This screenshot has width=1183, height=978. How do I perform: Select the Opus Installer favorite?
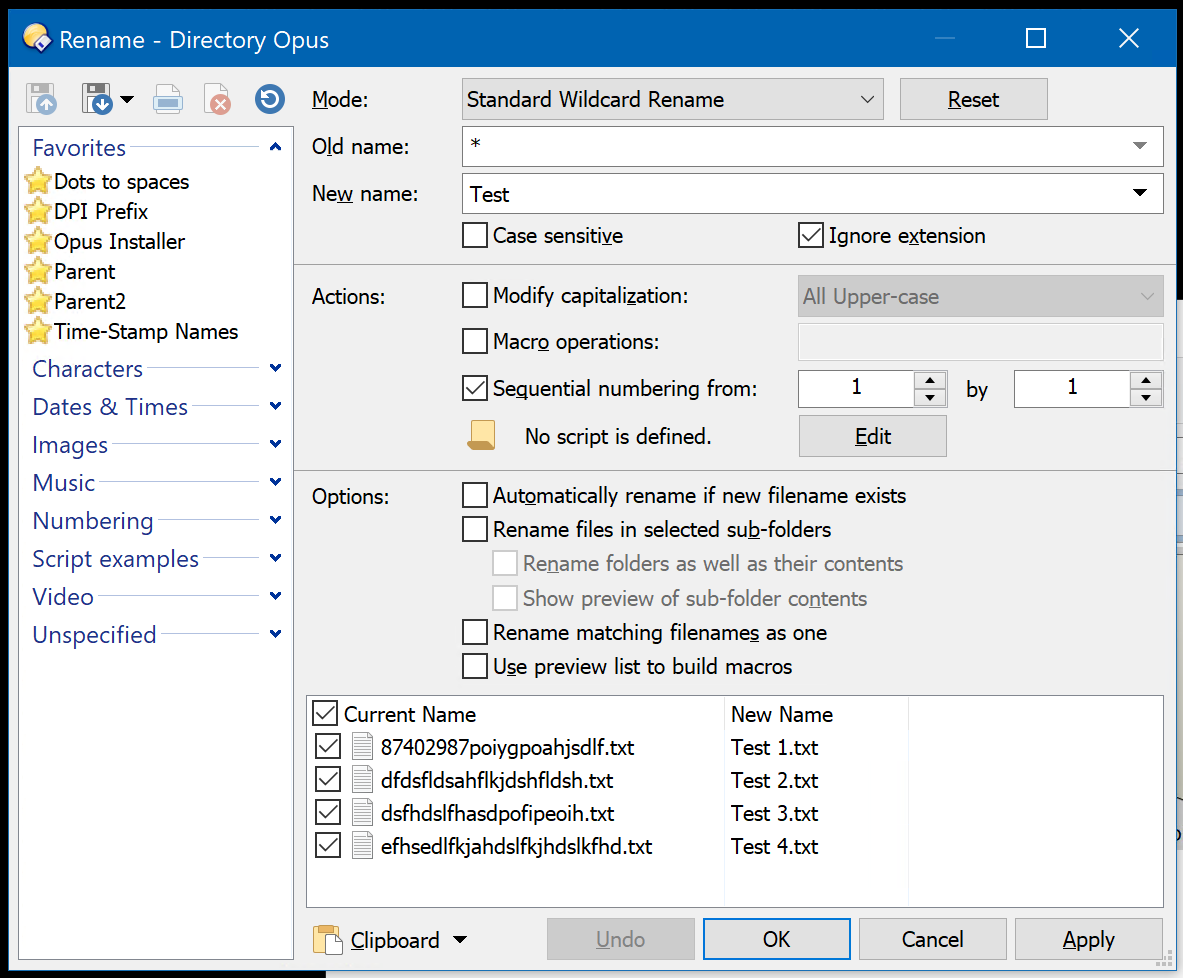(x=119, y=241)
